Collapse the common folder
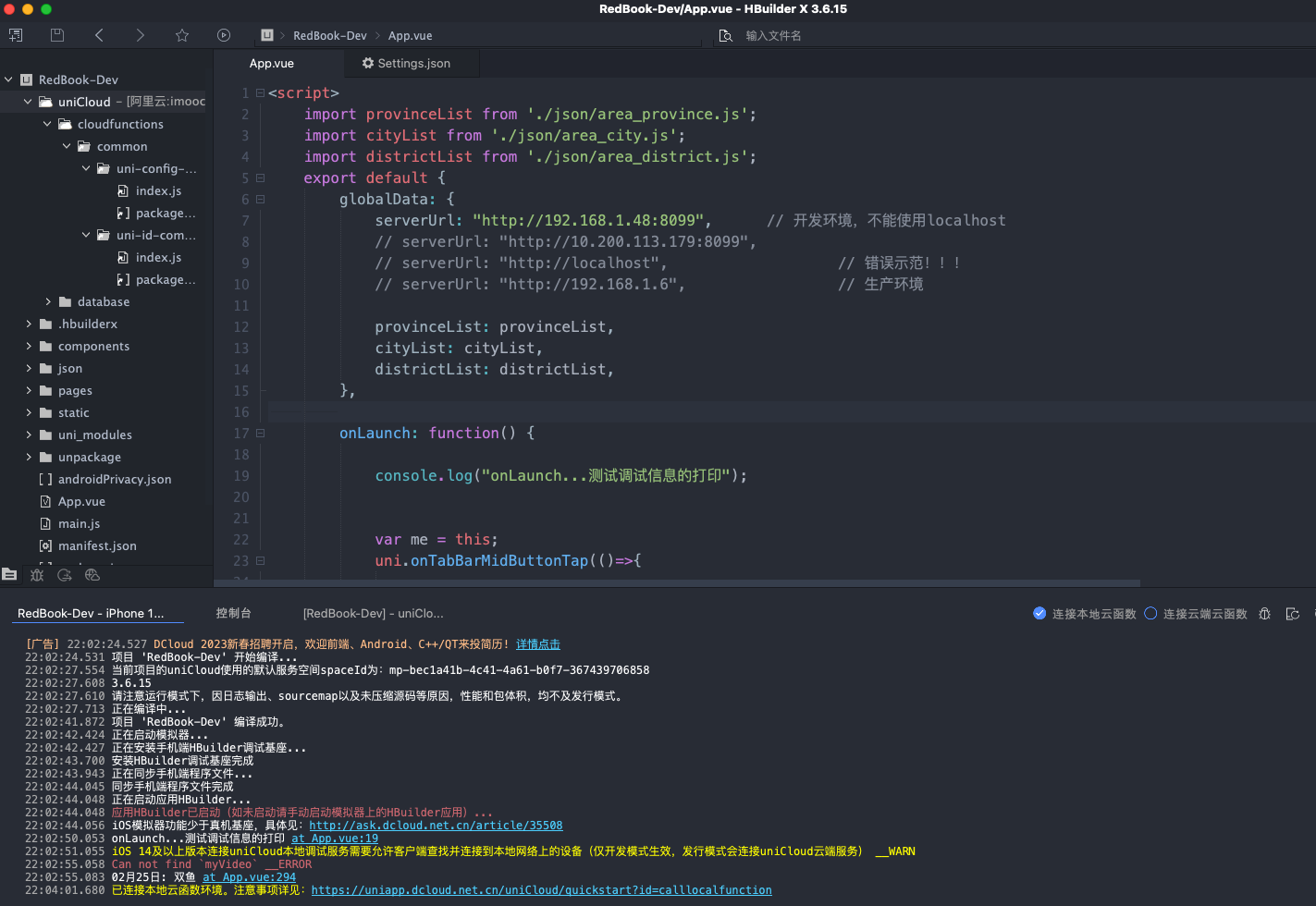This screenshot has height=906, width=1316. (67, 146)
